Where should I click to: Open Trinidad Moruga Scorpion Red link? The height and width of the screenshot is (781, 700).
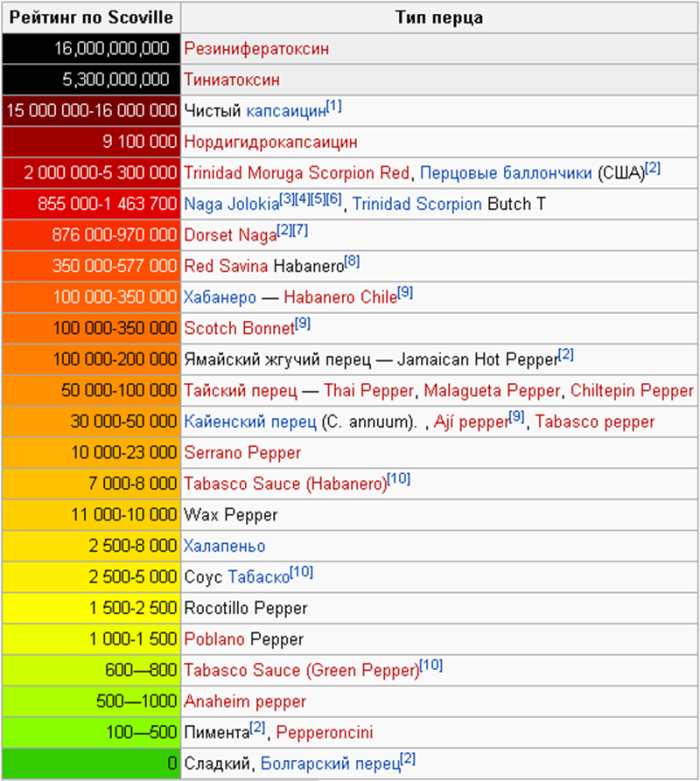[297, 173]
